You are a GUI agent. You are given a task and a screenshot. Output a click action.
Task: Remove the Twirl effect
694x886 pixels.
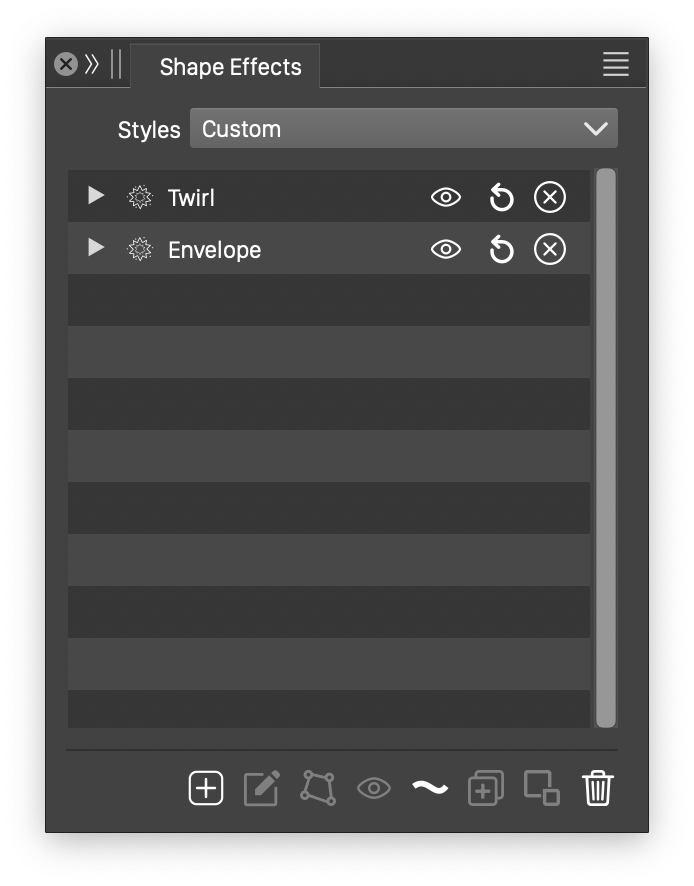pos(549,198)
